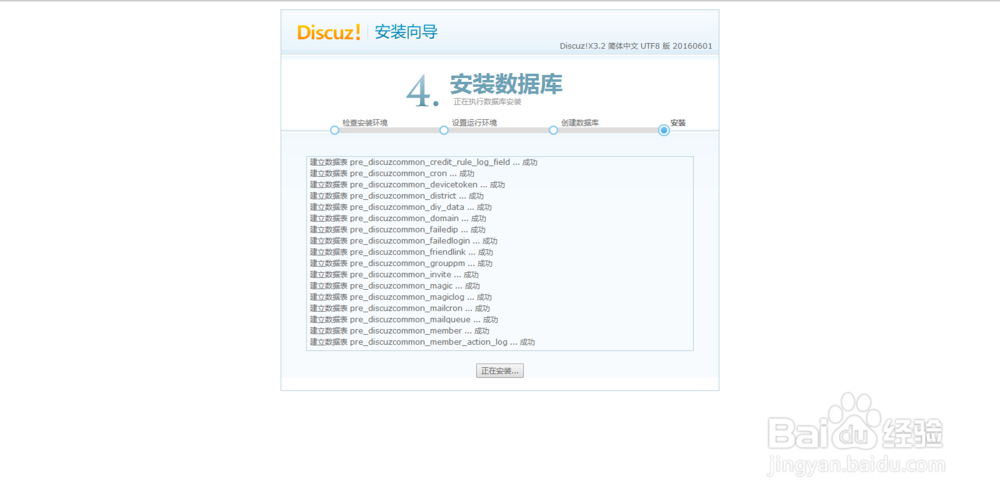Image resolution: width=1000 pixels, height=499 pixels.
Task: Click the 安装 step label
Action: 678,123
